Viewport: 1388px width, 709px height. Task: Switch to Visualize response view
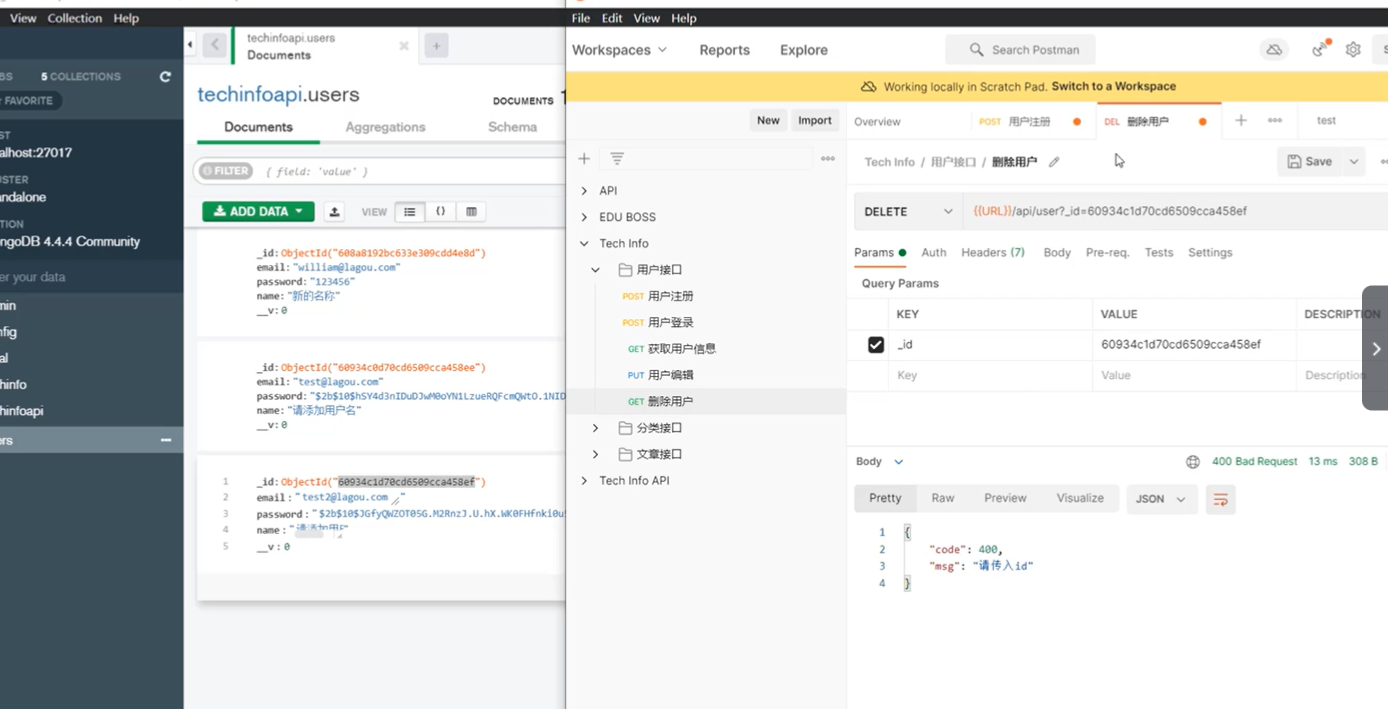[1080, 498]
